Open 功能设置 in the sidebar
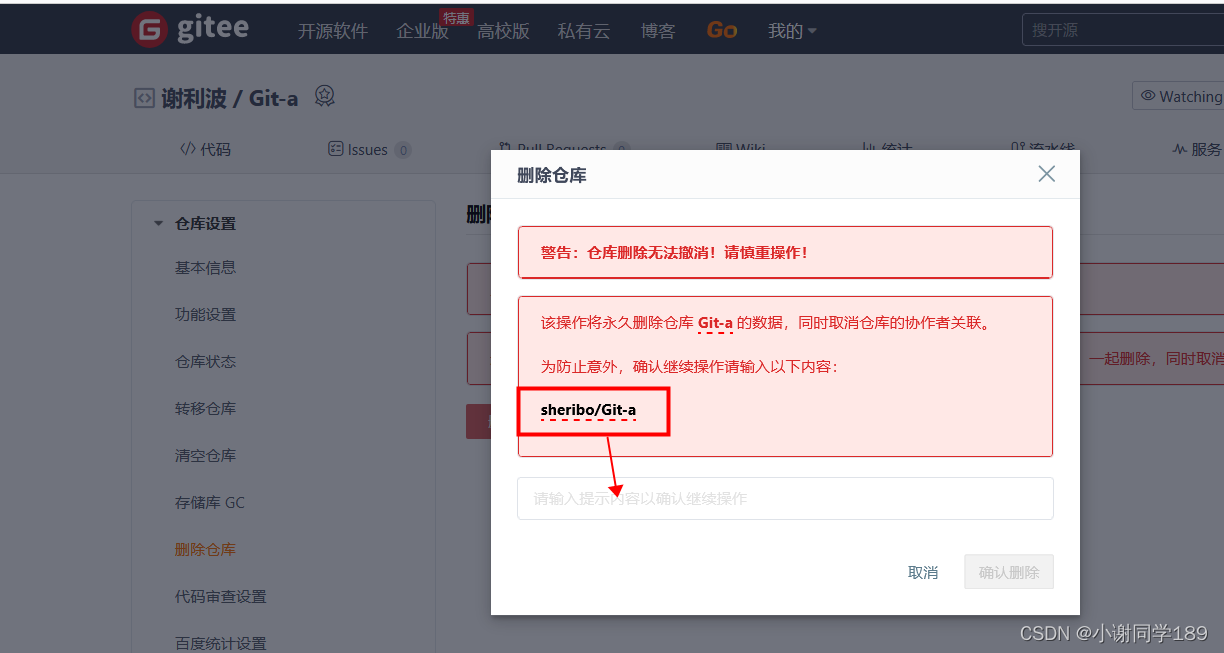The image size is (1224, 653). [x=205, y=314]
